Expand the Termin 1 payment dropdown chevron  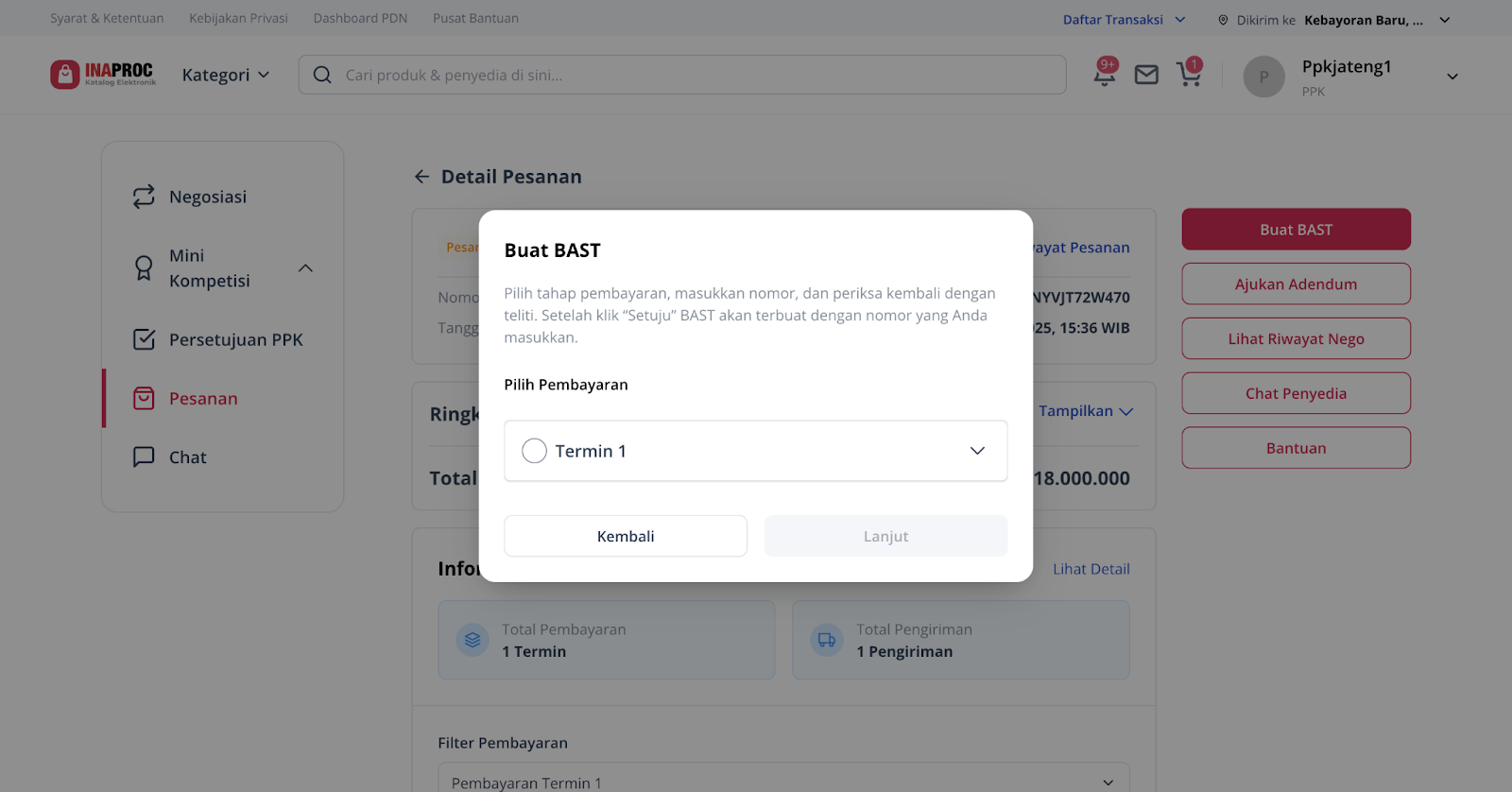click(x=977, y=451)
